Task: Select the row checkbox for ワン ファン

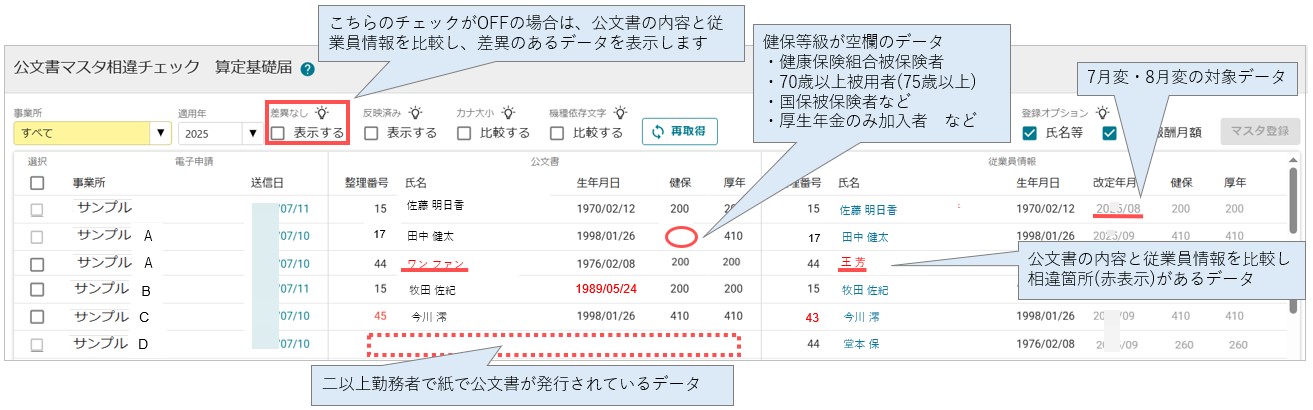Action: tap(37, 263)
